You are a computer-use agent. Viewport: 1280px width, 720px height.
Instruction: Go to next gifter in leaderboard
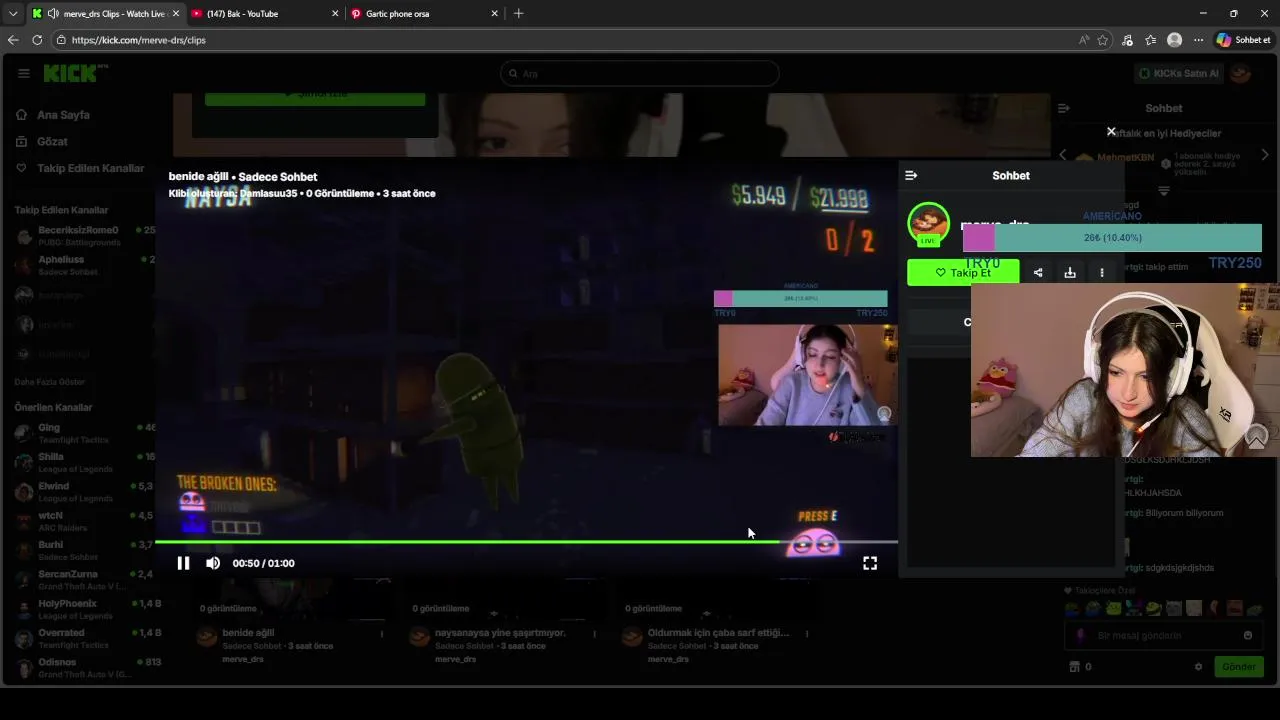click(1264, 155)
